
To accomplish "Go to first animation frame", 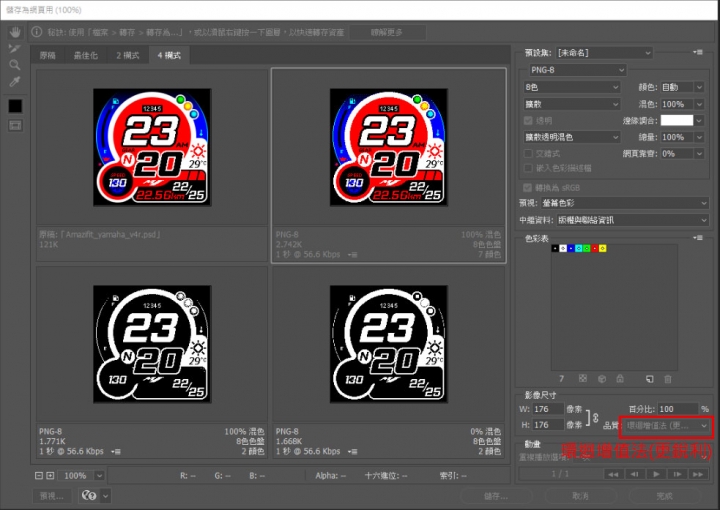I will [x=613, y=474].
